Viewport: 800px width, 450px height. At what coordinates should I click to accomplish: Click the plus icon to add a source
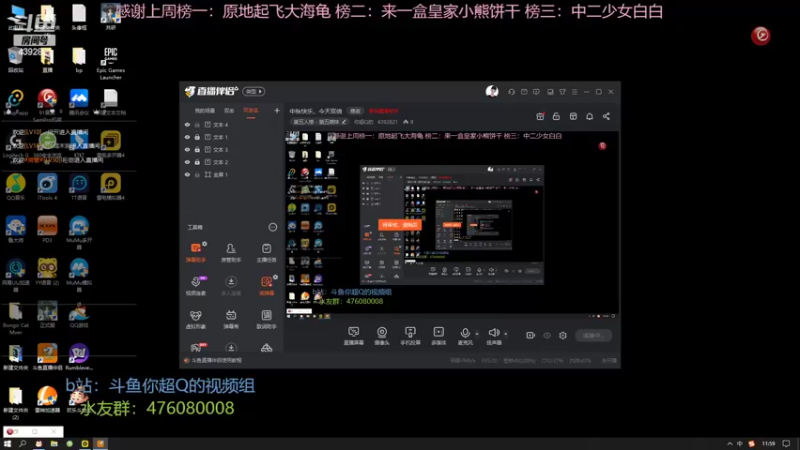pyautogui.click(x=277, y=110)
